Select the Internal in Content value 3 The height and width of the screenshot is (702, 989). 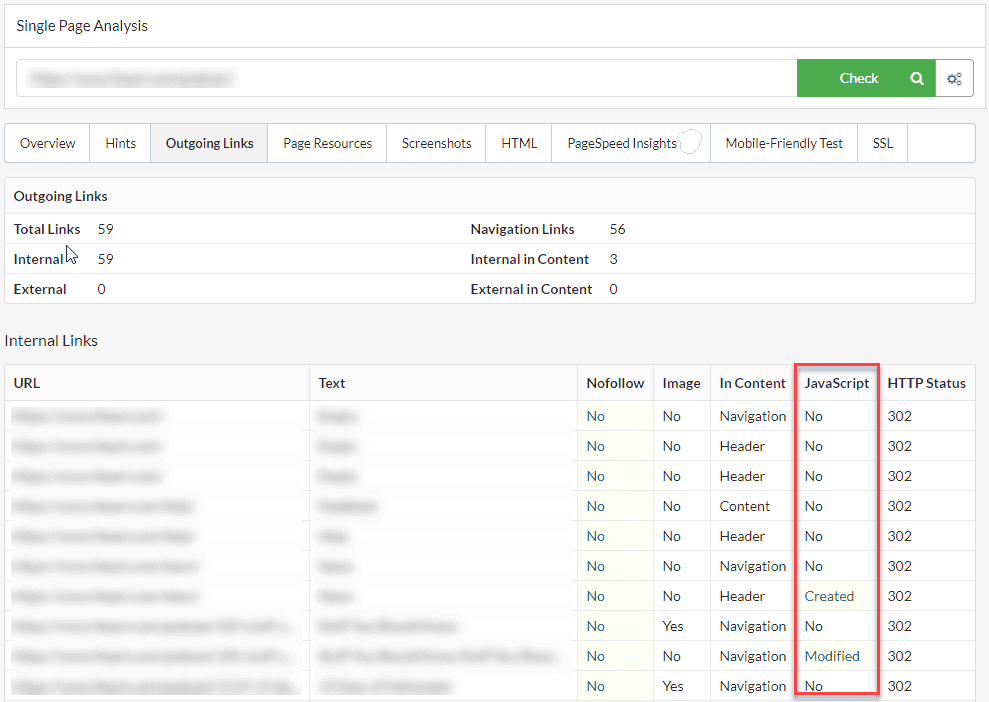click(614, 259)
